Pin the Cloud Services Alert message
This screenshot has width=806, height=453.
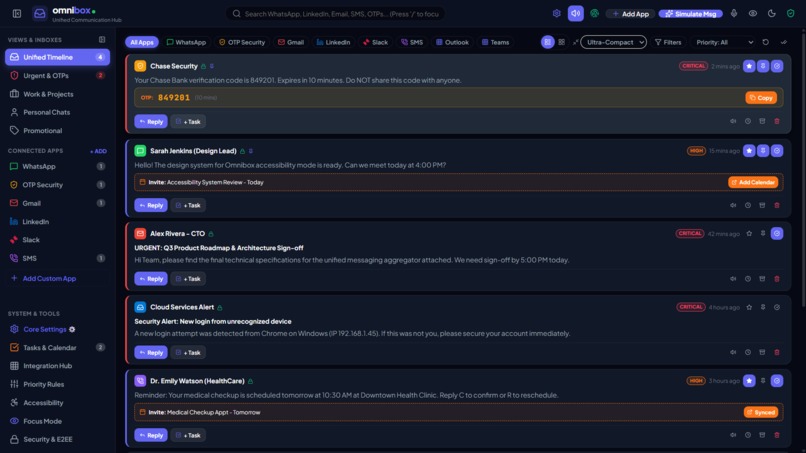point(763,307)
